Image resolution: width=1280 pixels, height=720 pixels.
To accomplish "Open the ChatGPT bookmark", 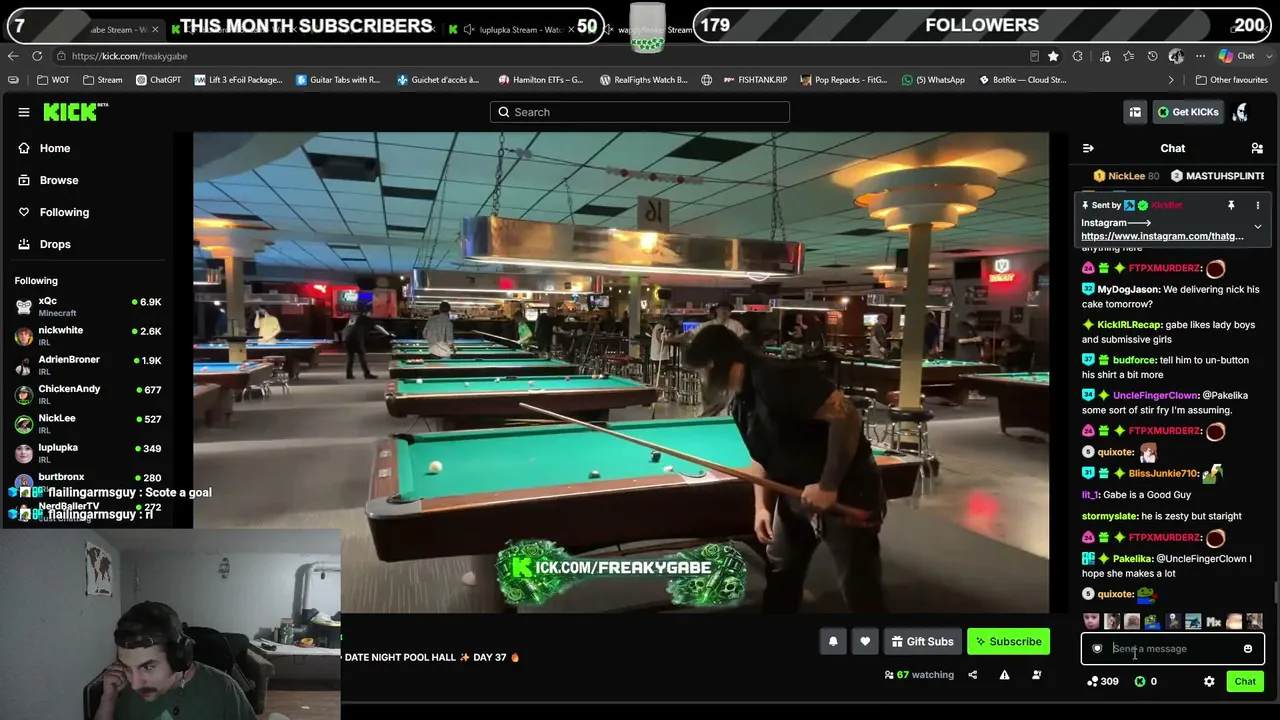I will coord(158,80).
